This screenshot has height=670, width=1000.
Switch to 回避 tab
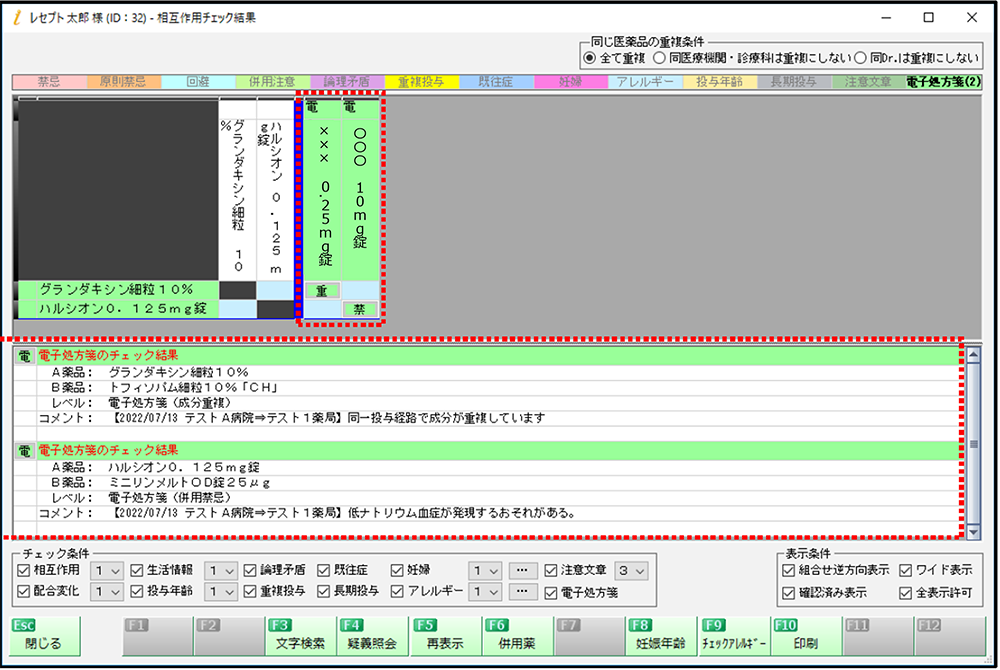(198, 82)
